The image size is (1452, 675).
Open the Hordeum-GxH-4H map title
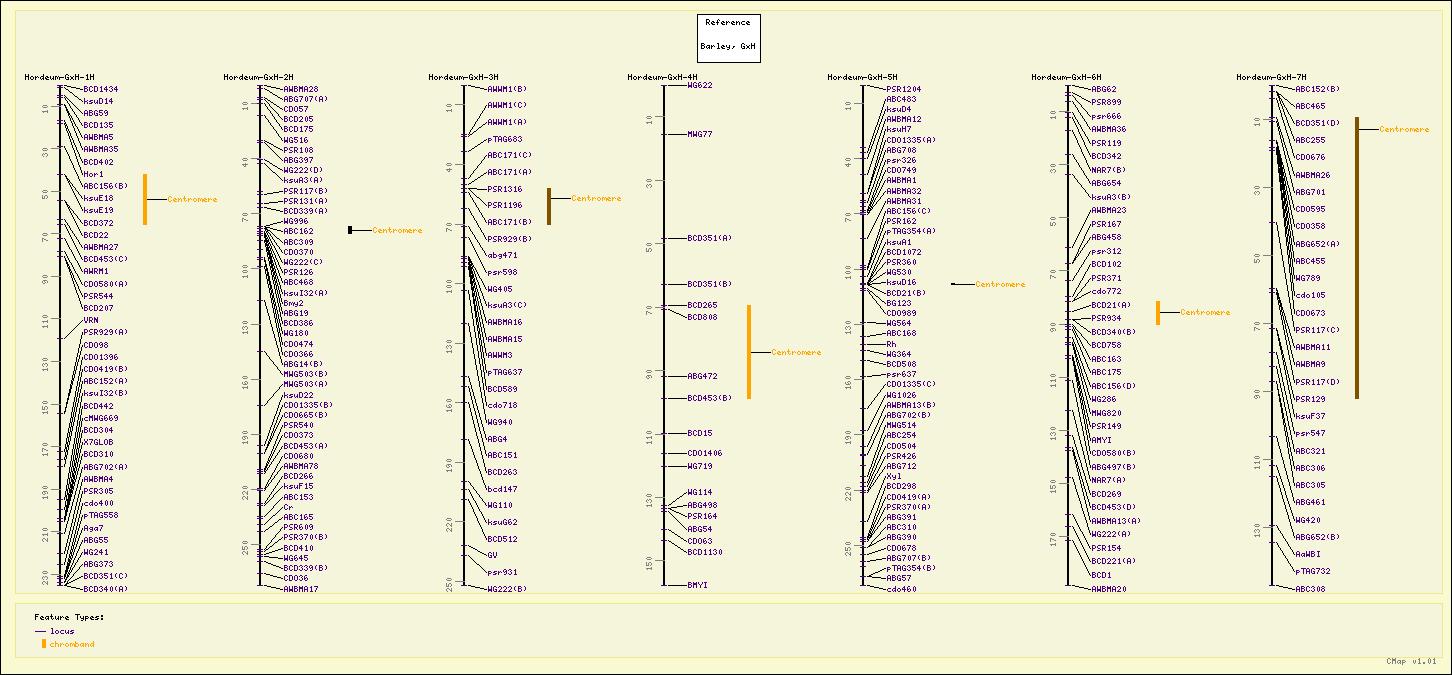pyautogui.click(x=661, y=77)
